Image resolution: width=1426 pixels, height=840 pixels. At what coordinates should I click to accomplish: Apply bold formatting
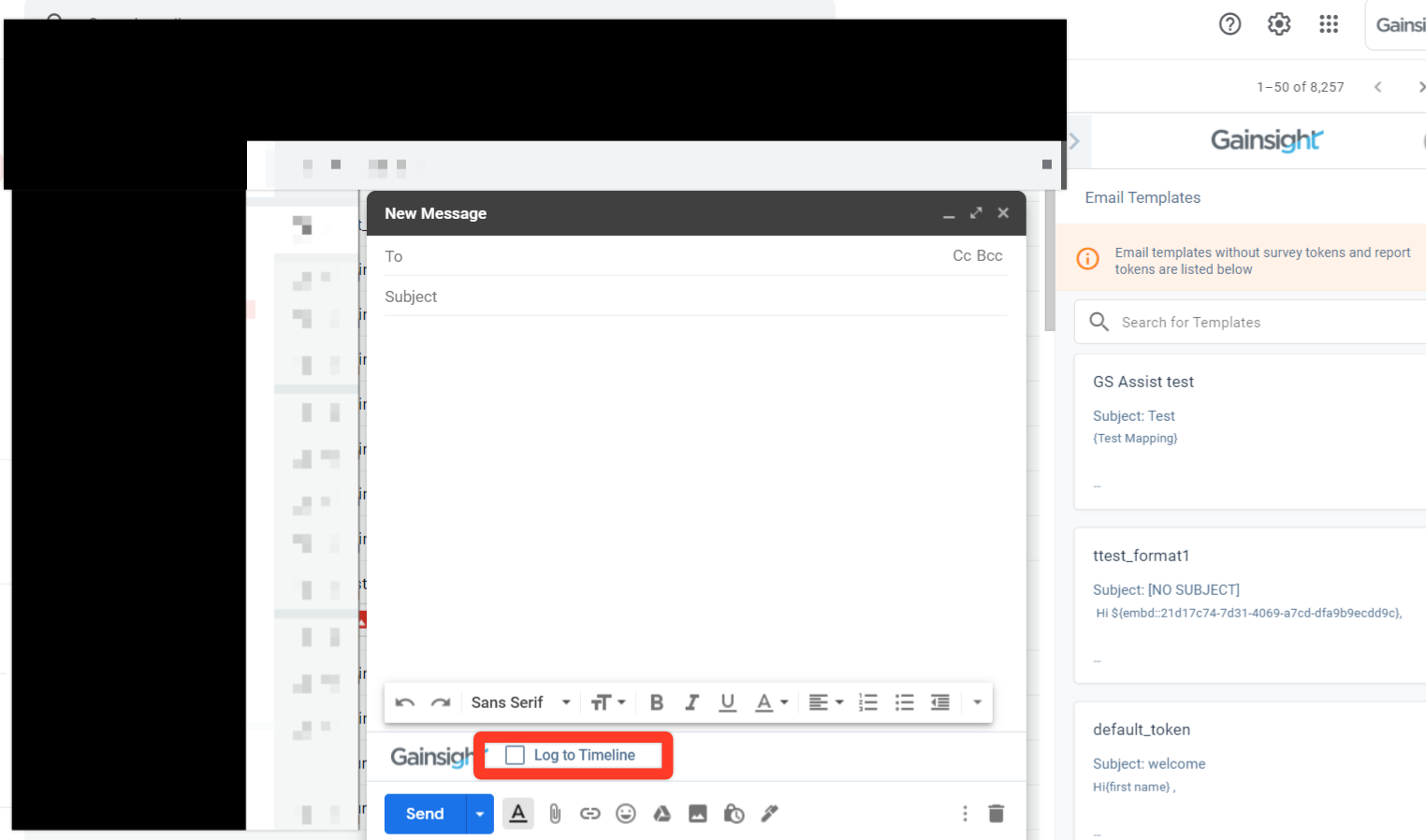tap(657, 702)
